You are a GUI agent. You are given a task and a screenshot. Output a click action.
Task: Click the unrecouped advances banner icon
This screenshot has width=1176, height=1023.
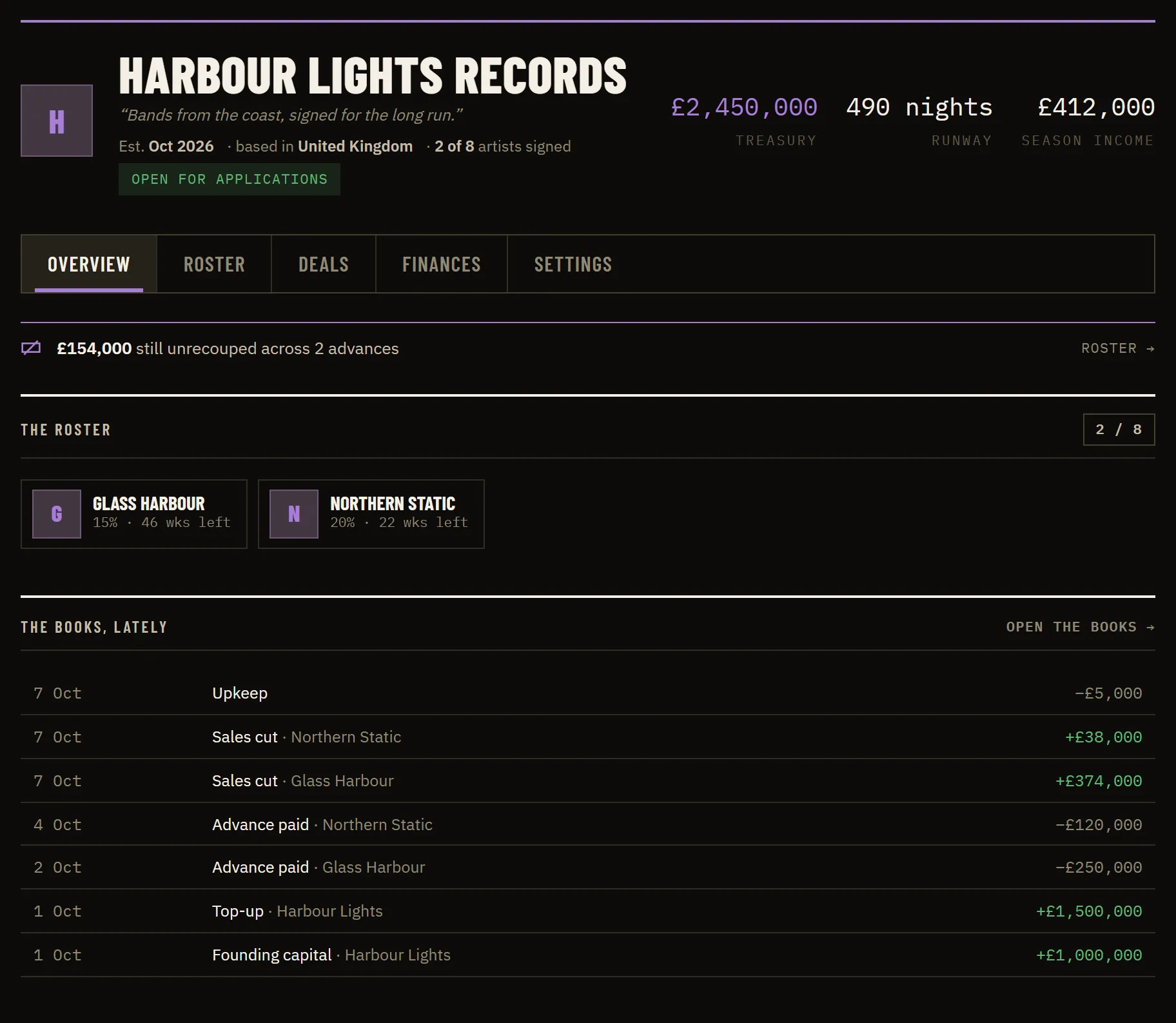(31, 348)
